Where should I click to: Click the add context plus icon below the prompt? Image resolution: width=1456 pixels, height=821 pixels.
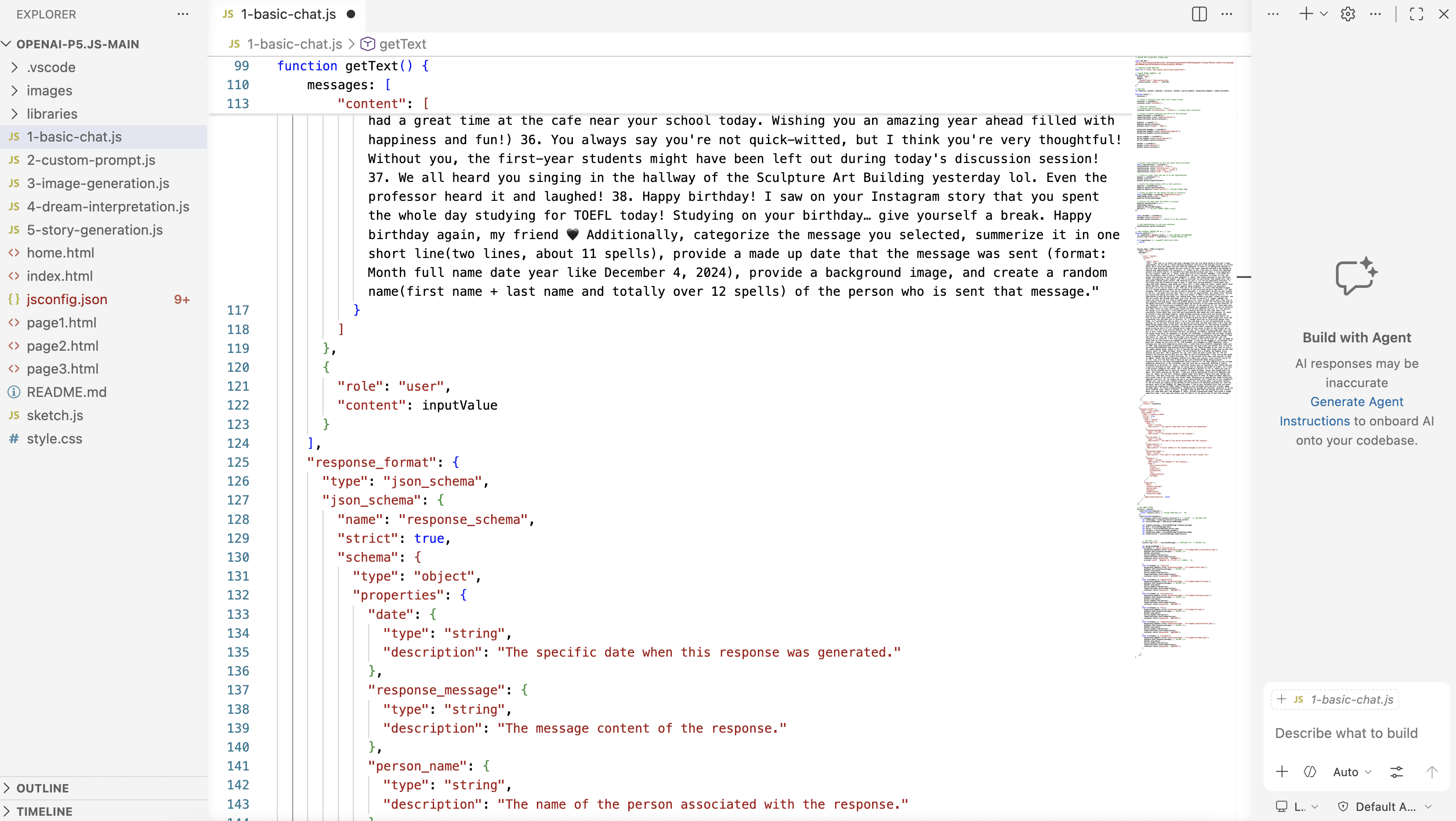[1282, 772]
